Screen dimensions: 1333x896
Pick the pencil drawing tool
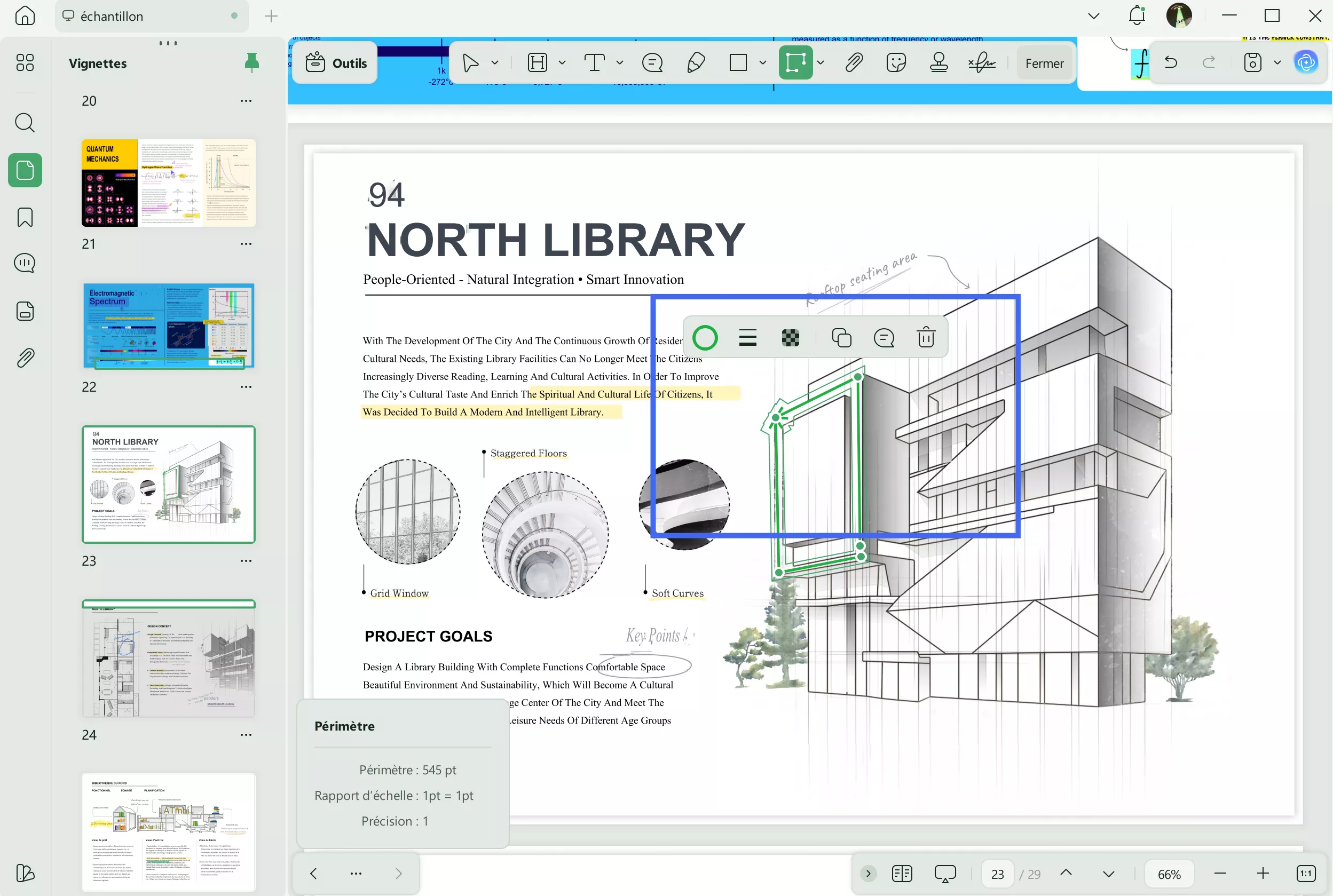696,62
